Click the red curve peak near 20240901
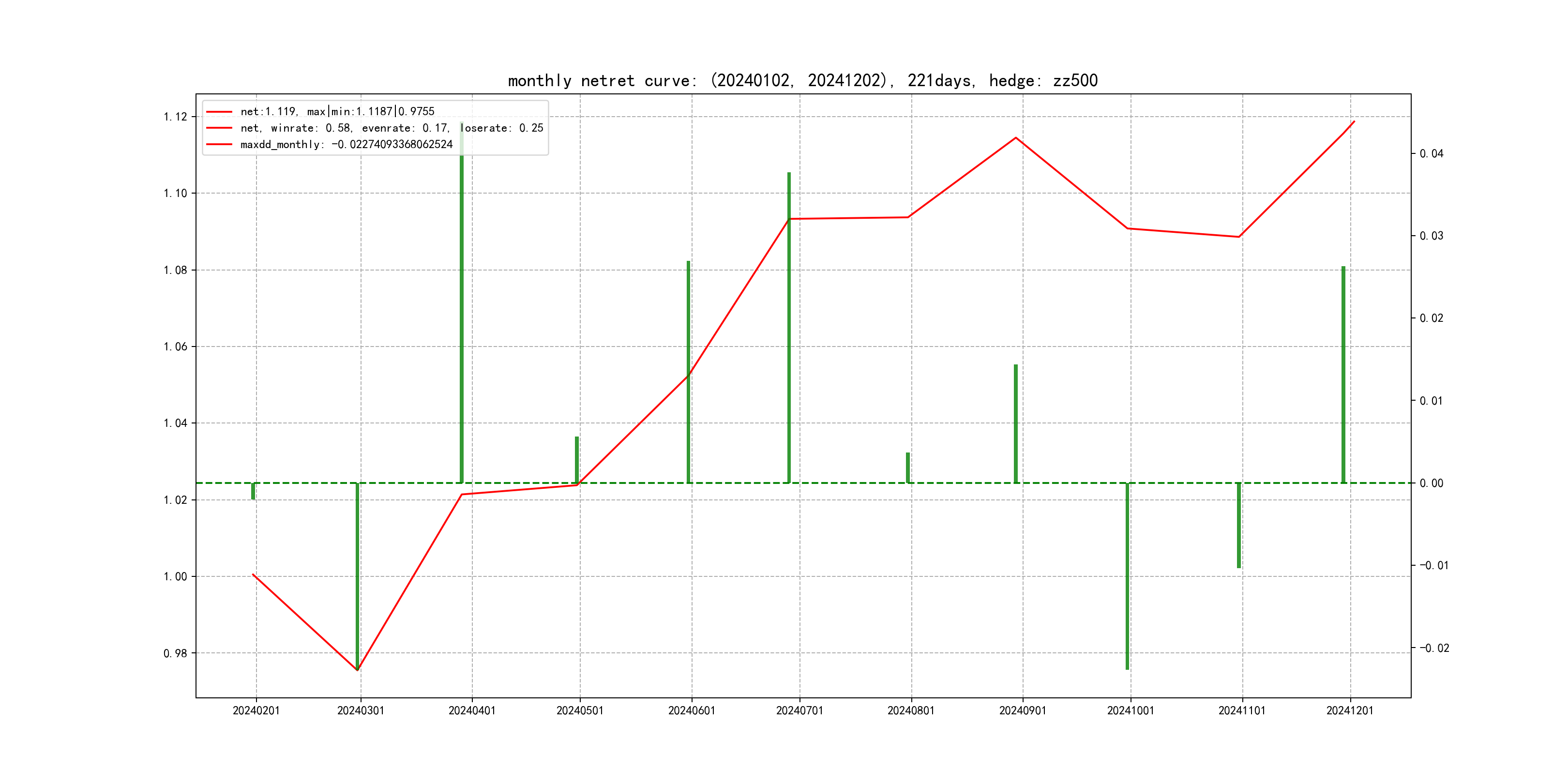This screenshot has width=1568, height=784. coord(1015,138)
